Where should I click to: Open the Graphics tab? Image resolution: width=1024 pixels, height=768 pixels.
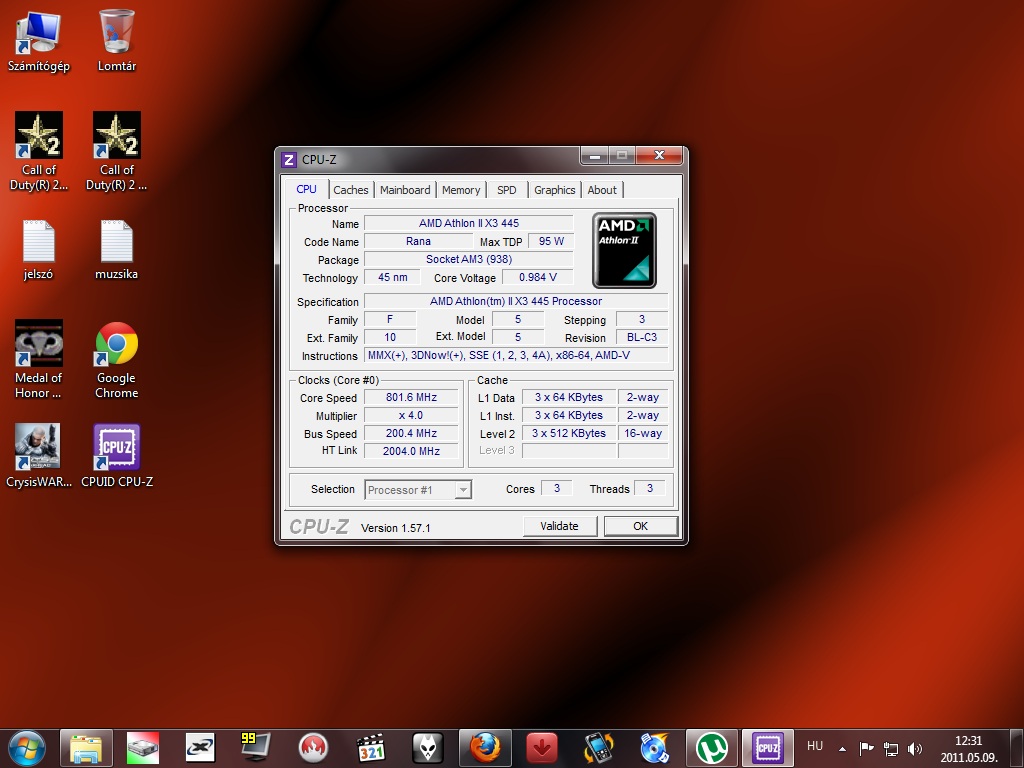pyautogui.click(x=554, y=190)
